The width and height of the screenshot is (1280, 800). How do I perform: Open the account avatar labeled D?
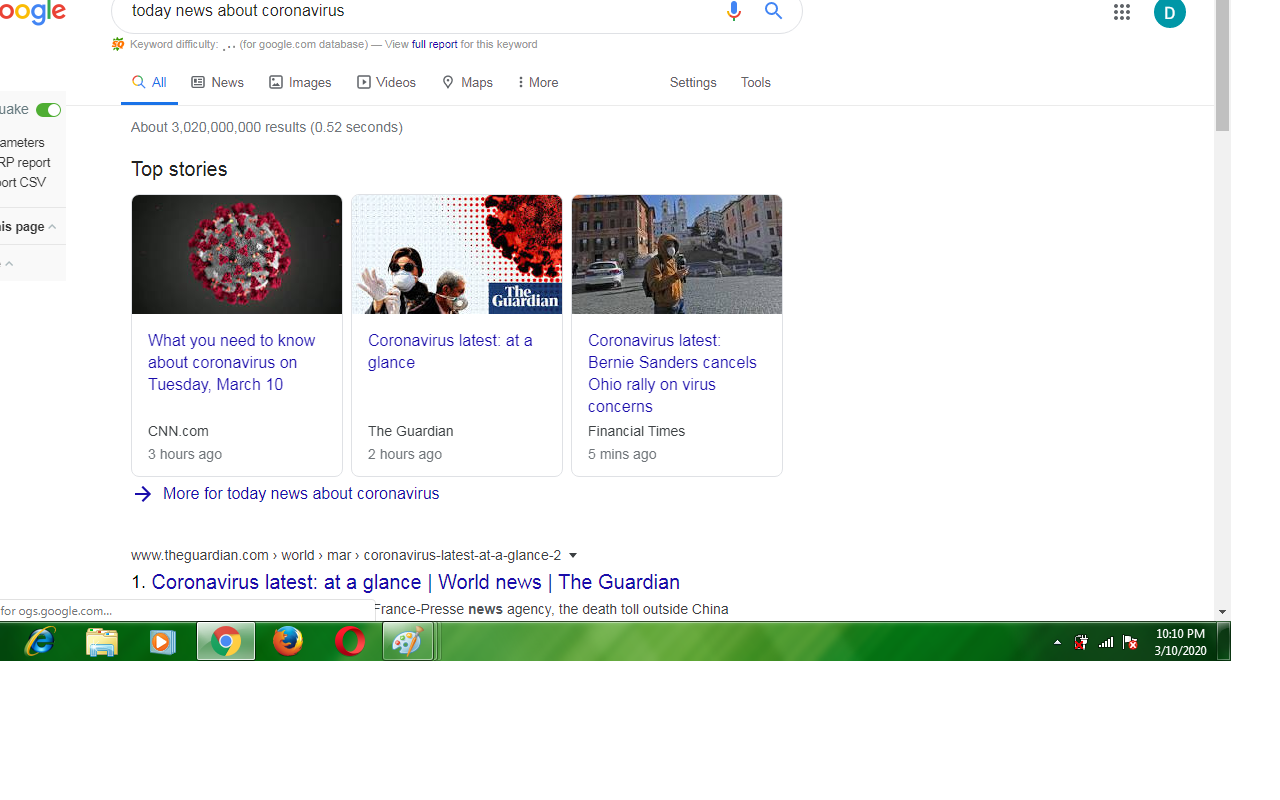(1170, 13)
